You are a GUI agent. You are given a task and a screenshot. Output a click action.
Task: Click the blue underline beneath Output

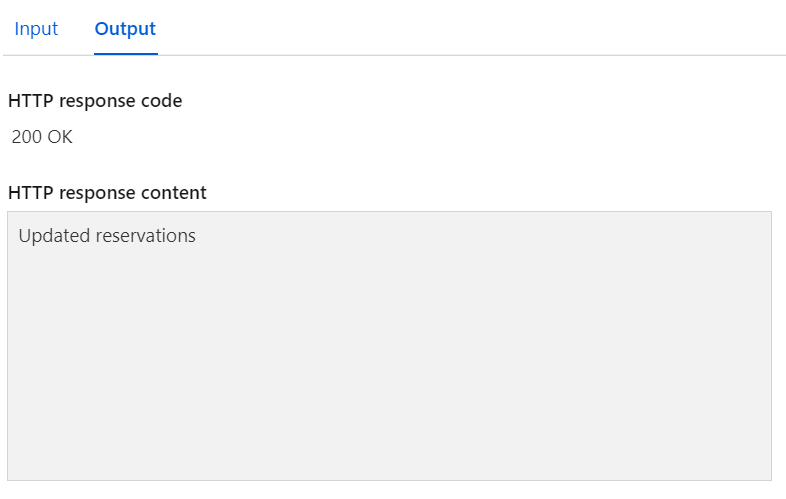125,54
